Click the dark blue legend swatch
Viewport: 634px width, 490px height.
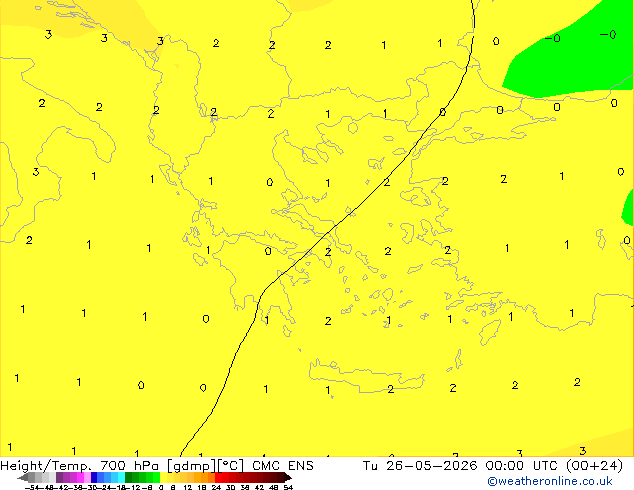click(x=94, y=477)
